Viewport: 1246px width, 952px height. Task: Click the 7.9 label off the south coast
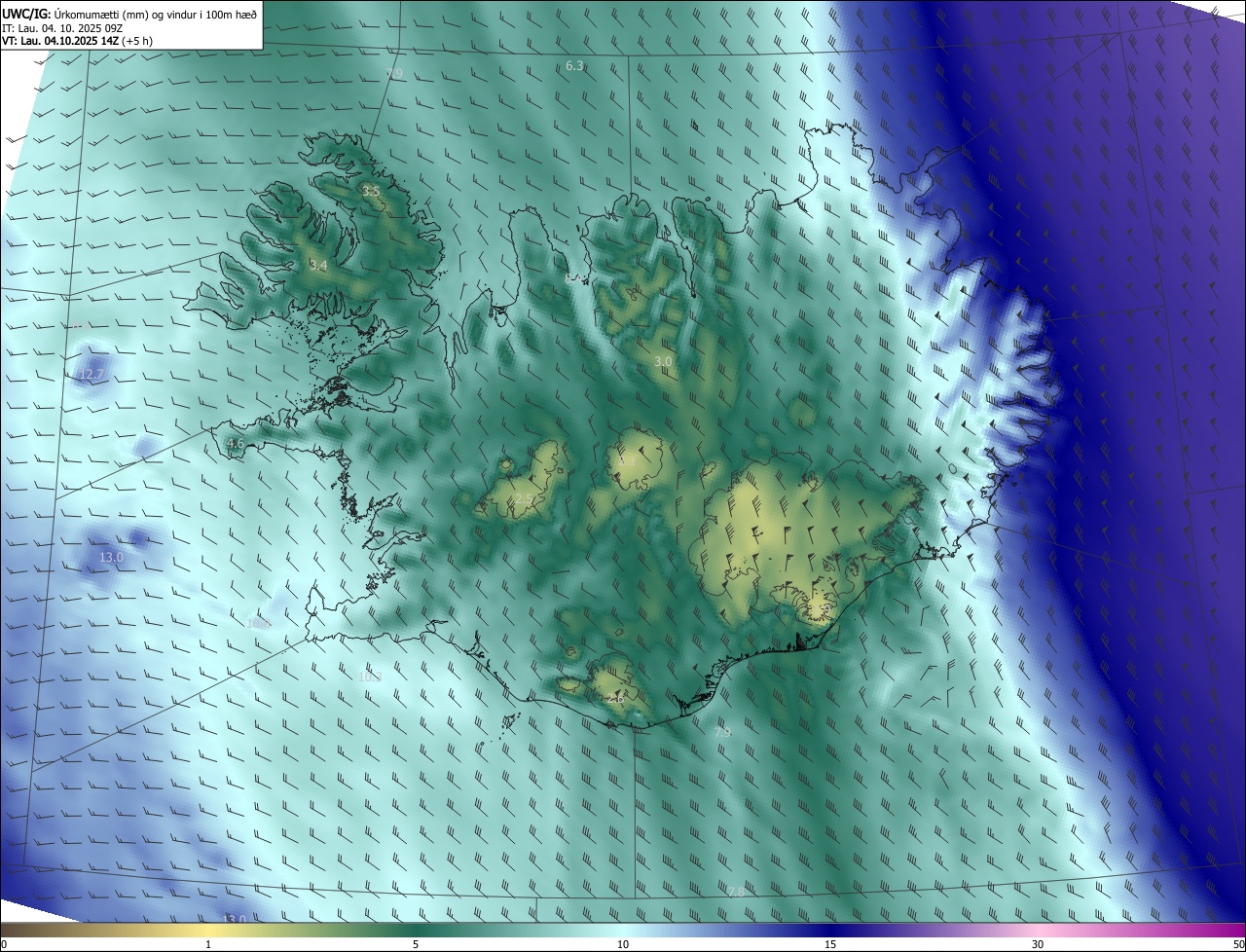722,732
